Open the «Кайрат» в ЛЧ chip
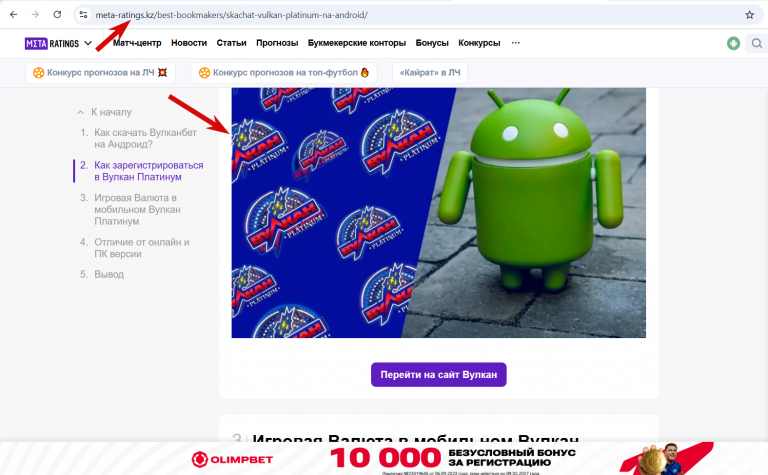The height and width of the screenshot is (475, 768). [x=430, y=73]
